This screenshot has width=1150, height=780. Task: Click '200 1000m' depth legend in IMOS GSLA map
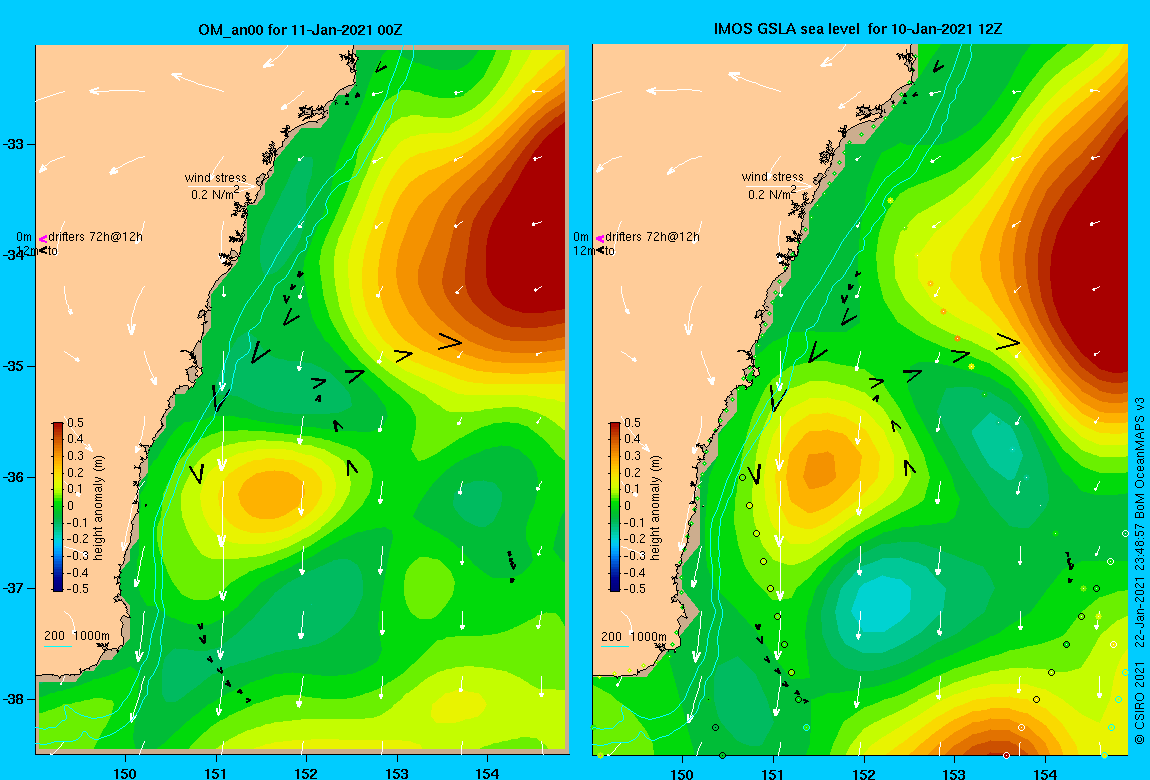634,636
